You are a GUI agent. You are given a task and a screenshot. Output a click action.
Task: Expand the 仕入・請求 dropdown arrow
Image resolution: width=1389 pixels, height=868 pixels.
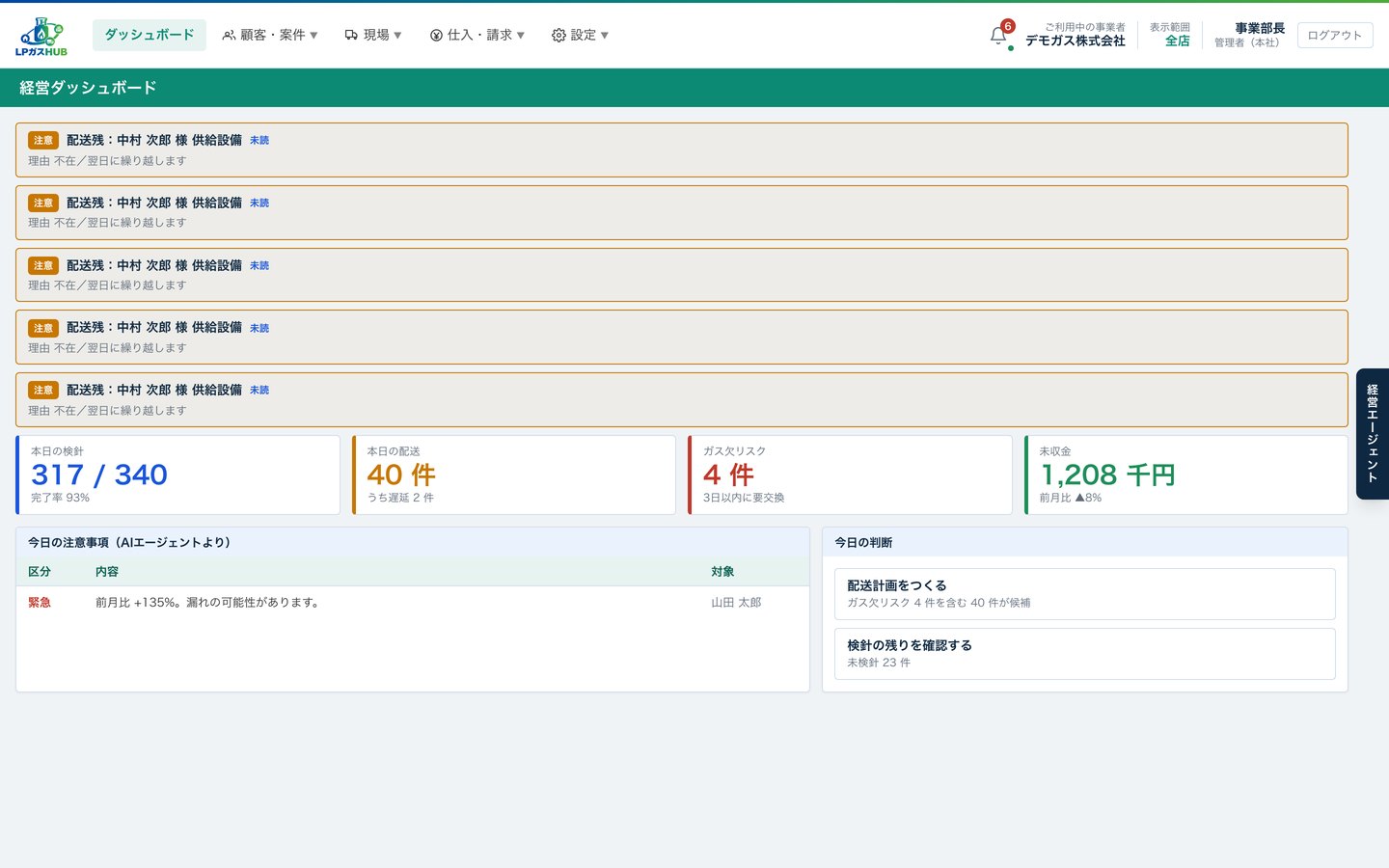(521, 36)
